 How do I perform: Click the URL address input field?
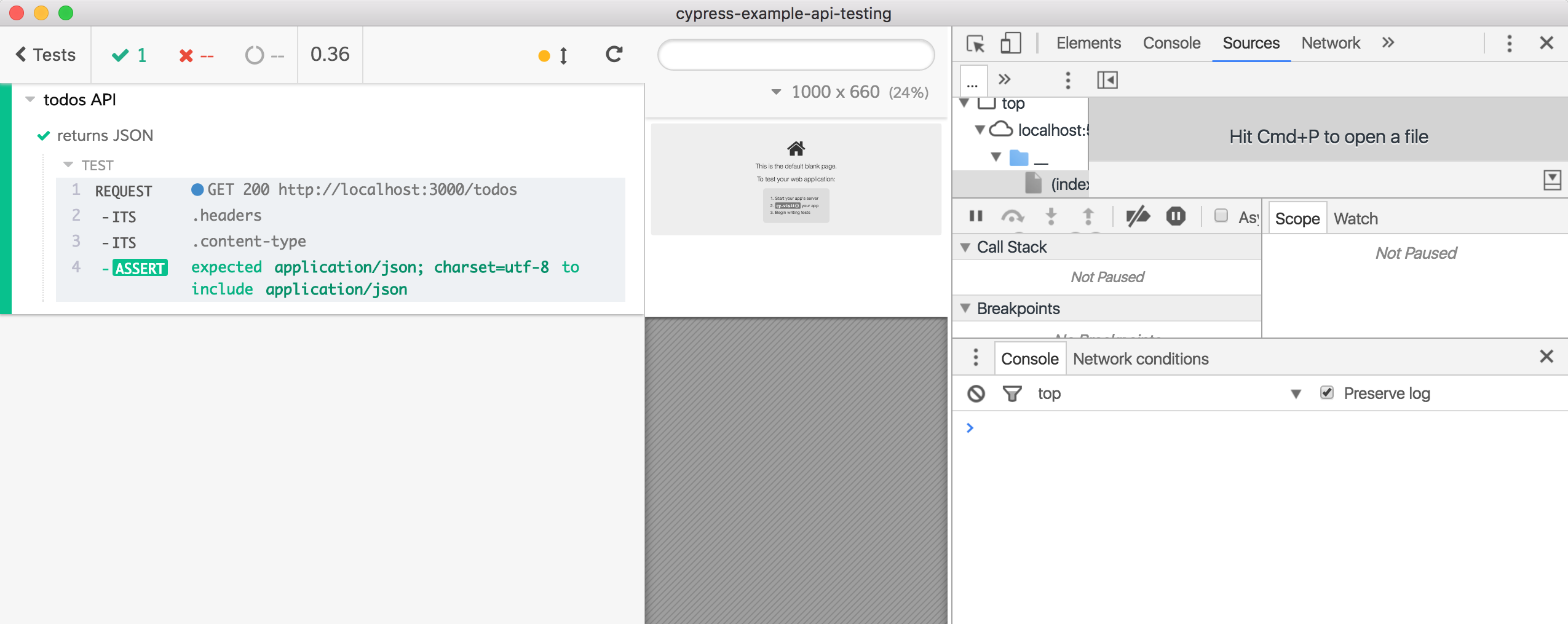pos(796,55)
